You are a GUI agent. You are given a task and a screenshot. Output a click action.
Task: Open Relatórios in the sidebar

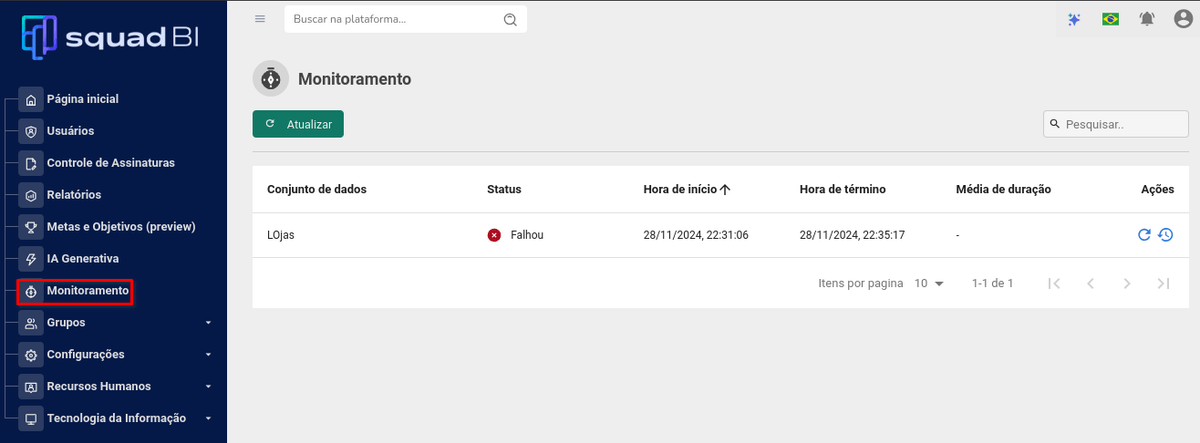74,195
